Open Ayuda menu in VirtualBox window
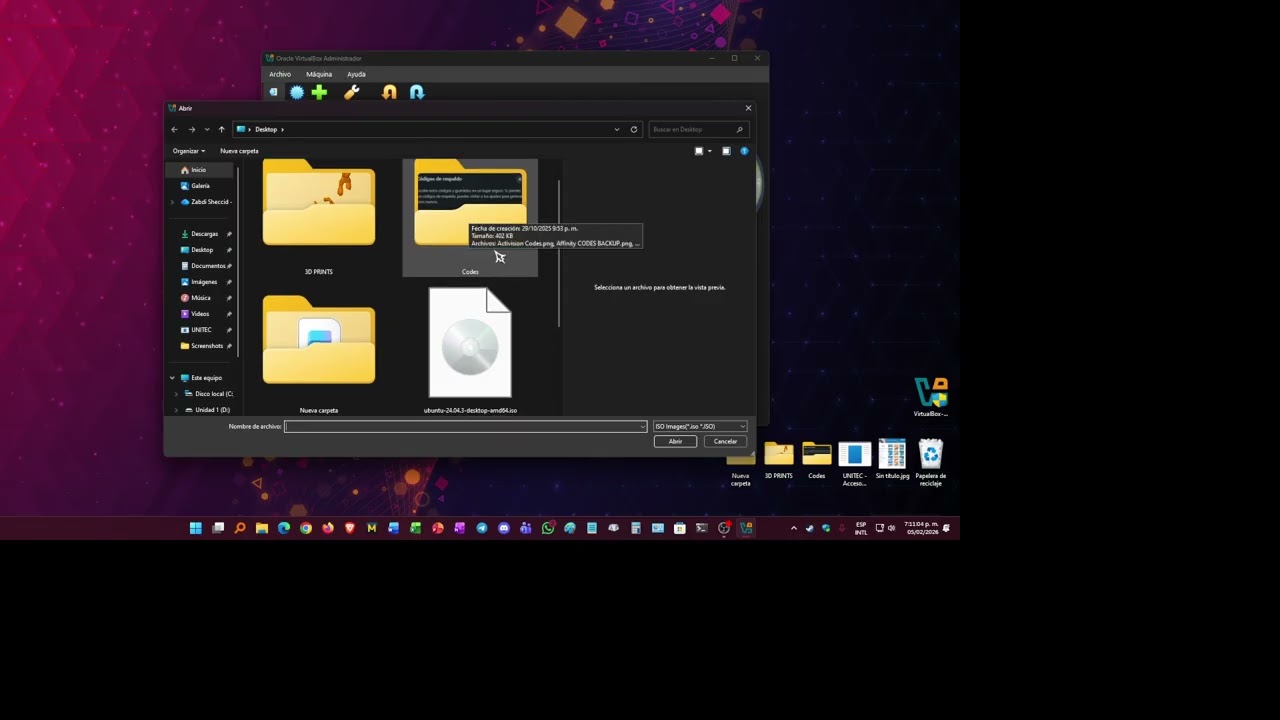Viewport: 1280px width, 720px height. (x=356, y=74)
